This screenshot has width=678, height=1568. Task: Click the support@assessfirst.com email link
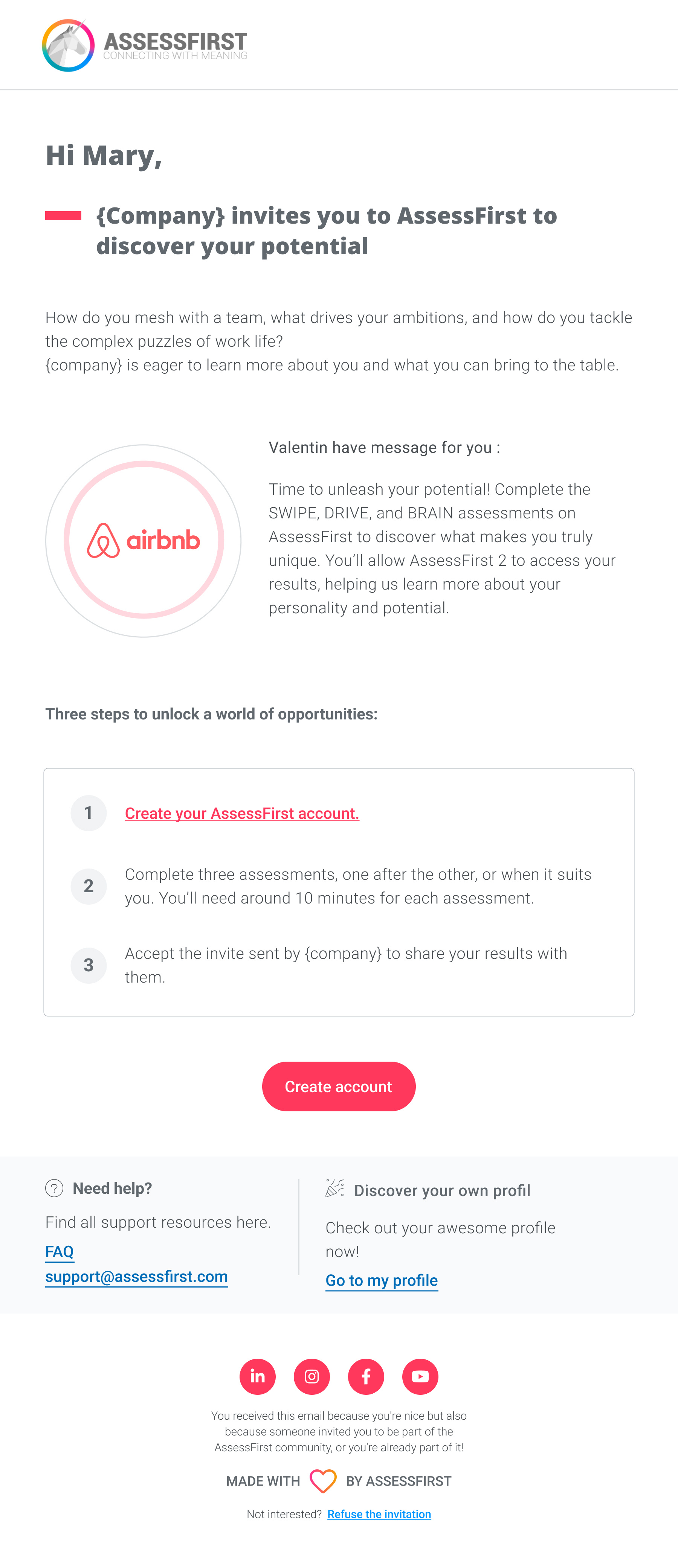[136, 1277]
